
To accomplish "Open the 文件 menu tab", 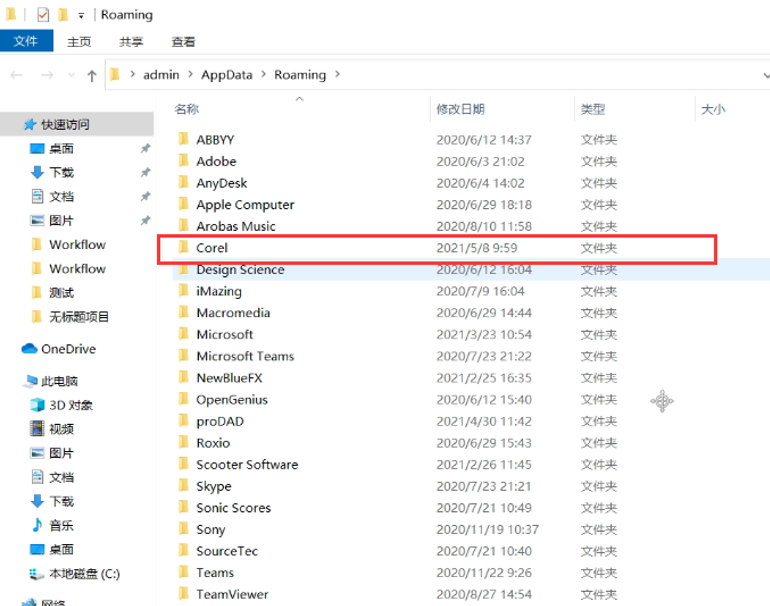I will pyautogui.click(x=25, y=41).
